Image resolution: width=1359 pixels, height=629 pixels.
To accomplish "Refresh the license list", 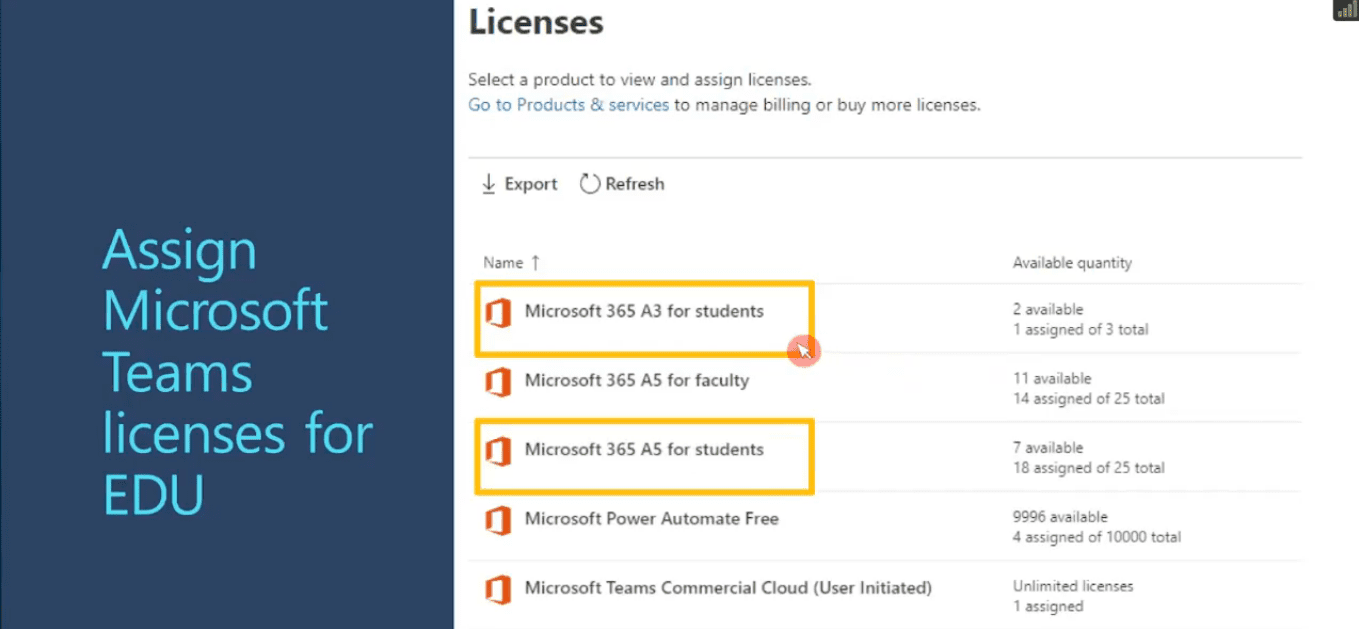I will coord(622,184).
